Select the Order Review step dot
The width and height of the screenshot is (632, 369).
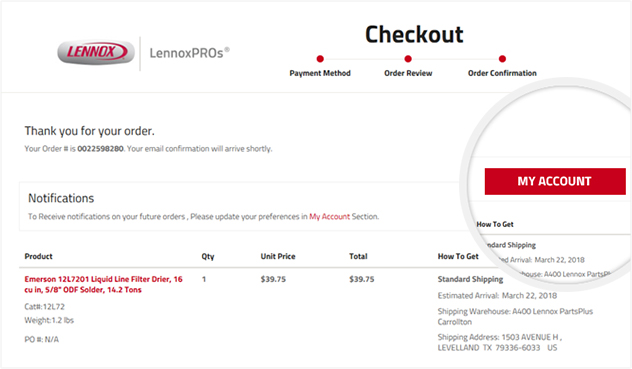coord(408,59)
